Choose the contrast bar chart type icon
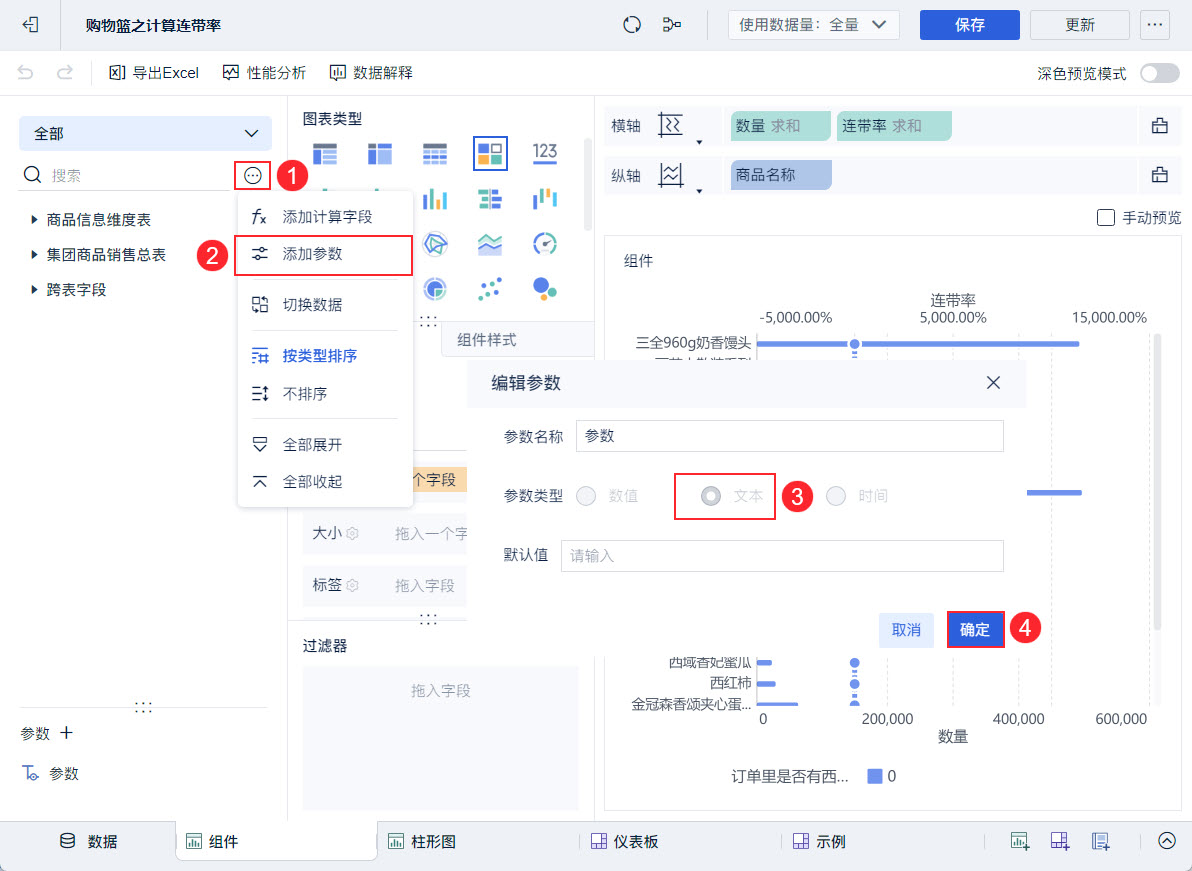The image size is (1192, 871). 490,199
